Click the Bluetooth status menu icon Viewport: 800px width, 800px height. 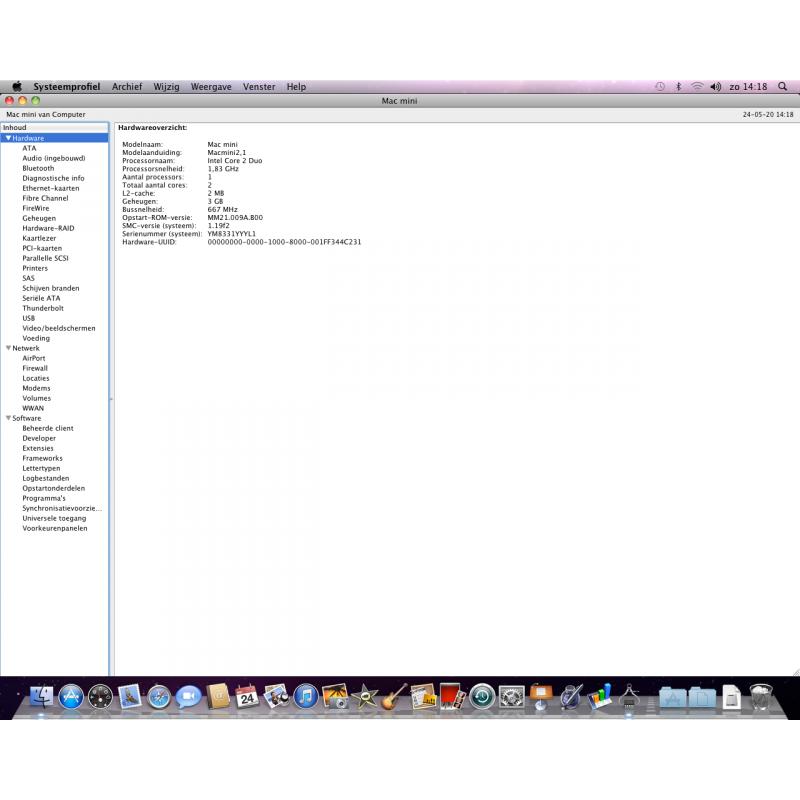(x=678, y=87)
